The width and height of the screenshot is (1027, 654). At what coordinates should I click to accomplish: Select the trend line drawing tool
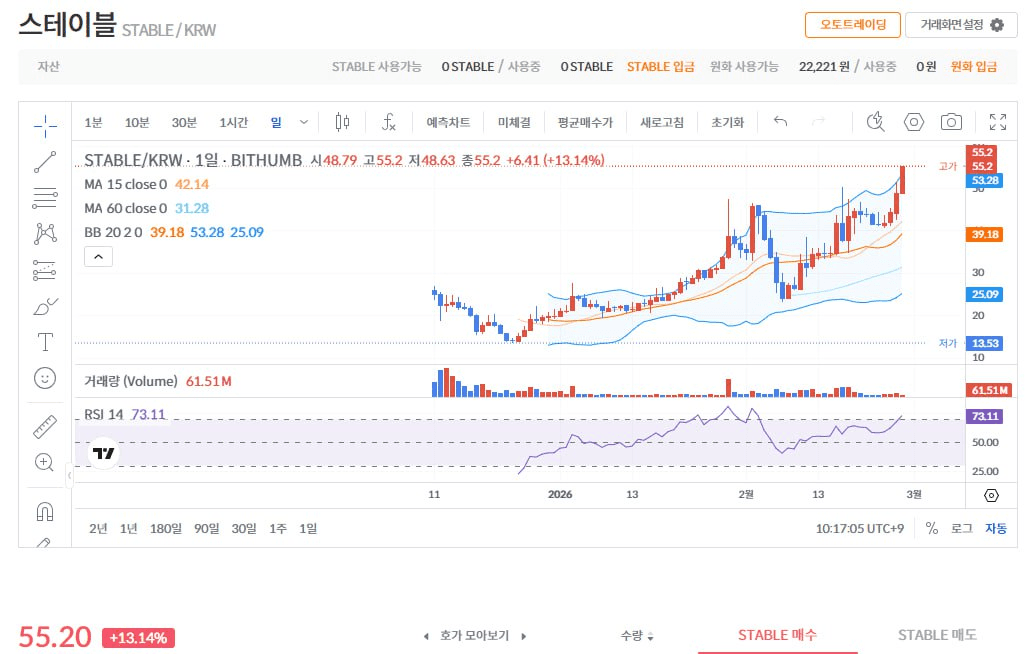(44, 162)
